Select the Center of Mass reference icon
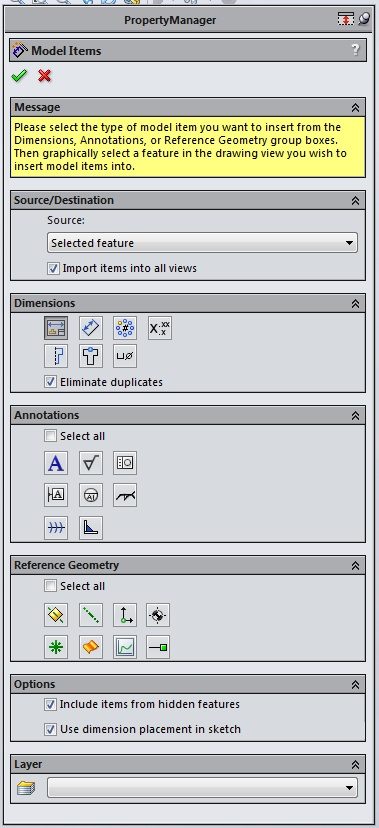This screenshot has height=828, width=379. point(158,615)
